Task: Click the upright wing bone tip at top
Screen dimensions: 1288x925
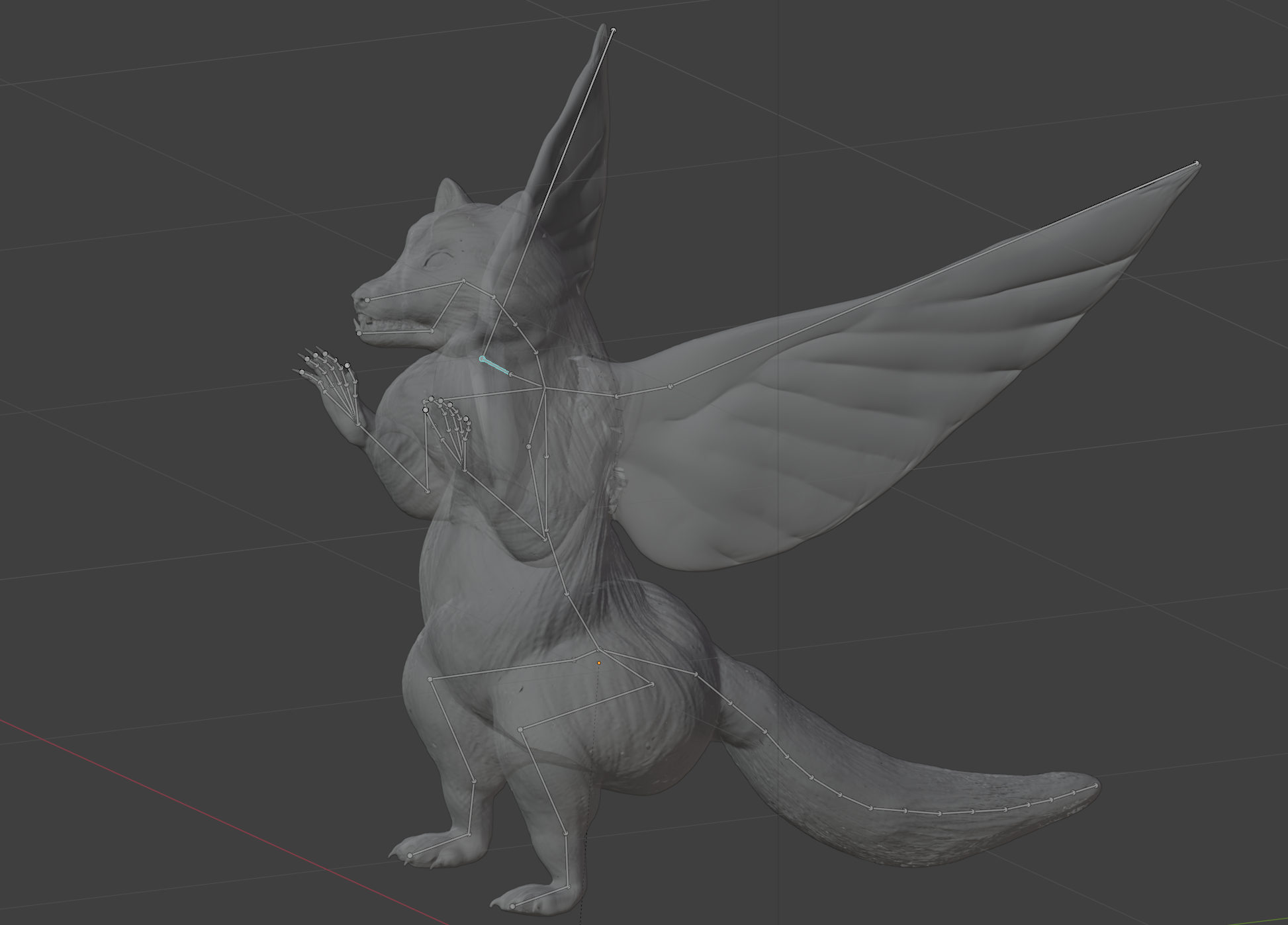Action: 614,29
